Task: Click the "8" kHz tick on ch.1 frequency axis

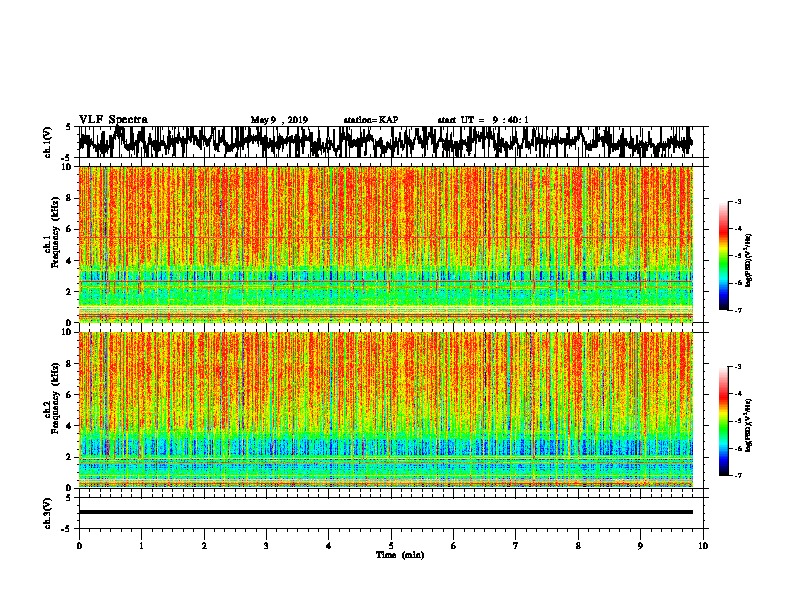Action: [69, 198]
